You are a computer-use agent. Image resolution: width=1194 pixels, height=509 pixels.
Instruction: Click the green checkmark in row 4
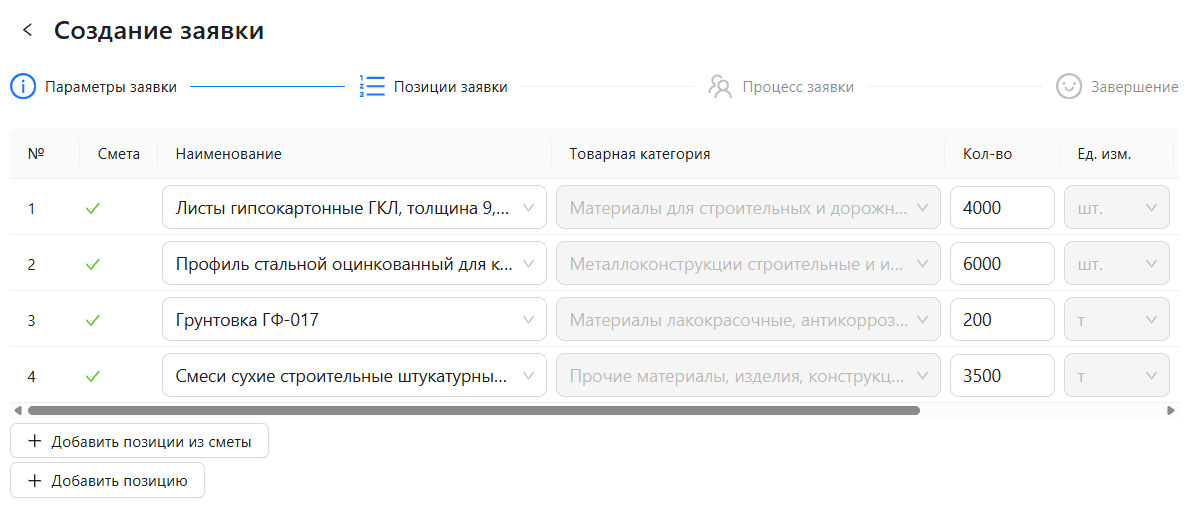click(93, 376)
